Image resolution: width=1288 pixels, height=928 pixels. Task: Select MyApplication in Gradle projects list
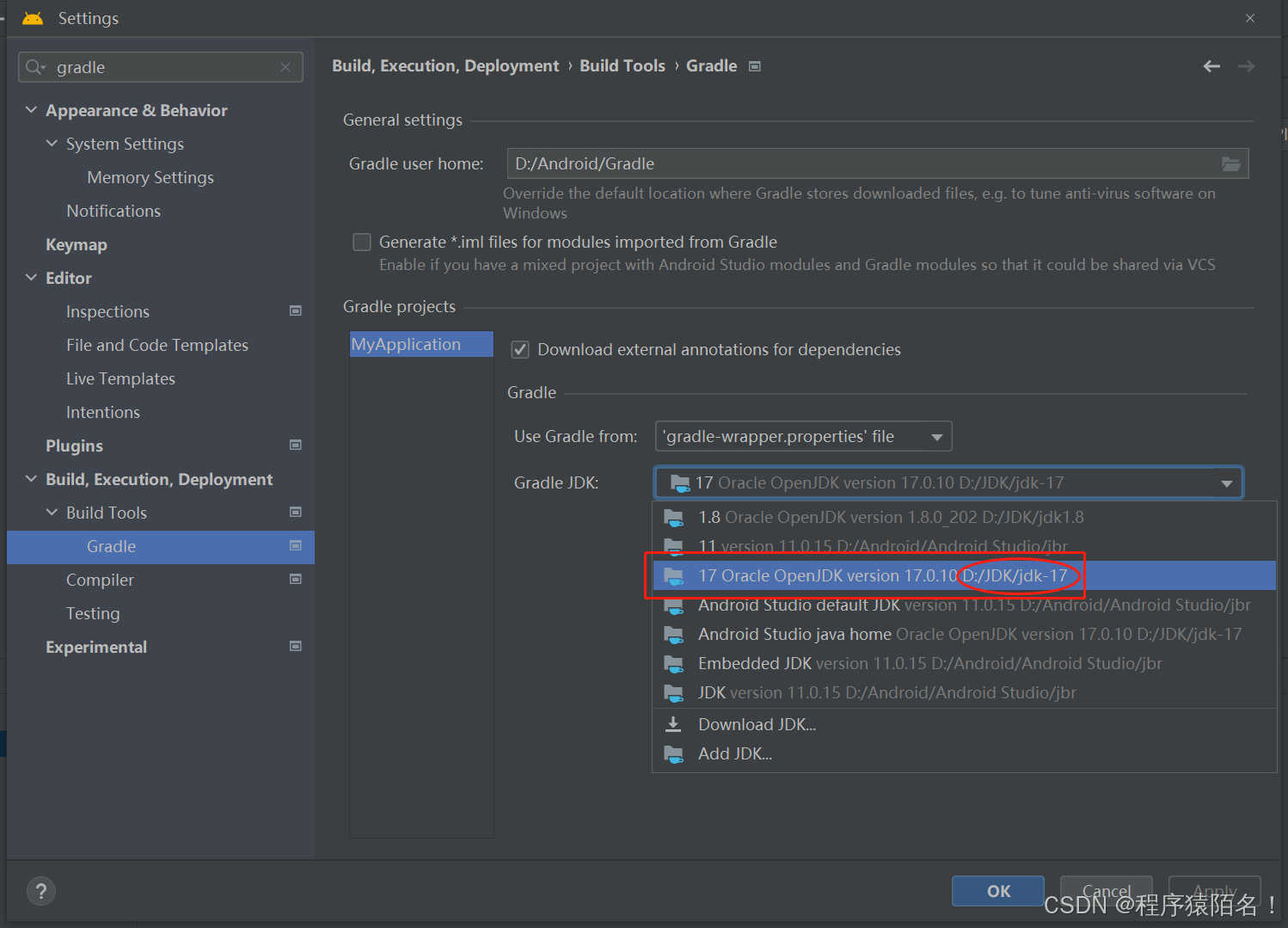tap(421, 344)
